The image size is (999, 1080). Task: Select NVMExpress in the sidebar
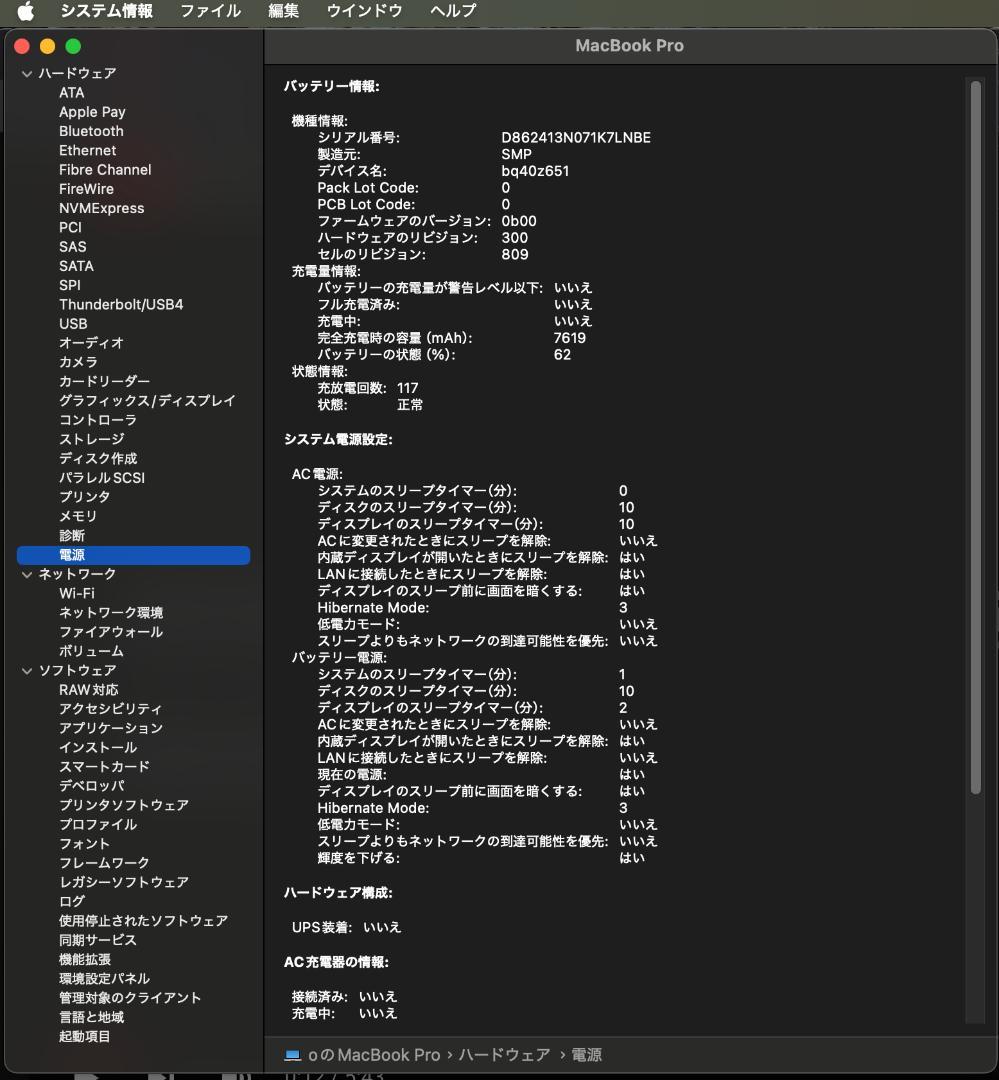click(x=102, y=208)
